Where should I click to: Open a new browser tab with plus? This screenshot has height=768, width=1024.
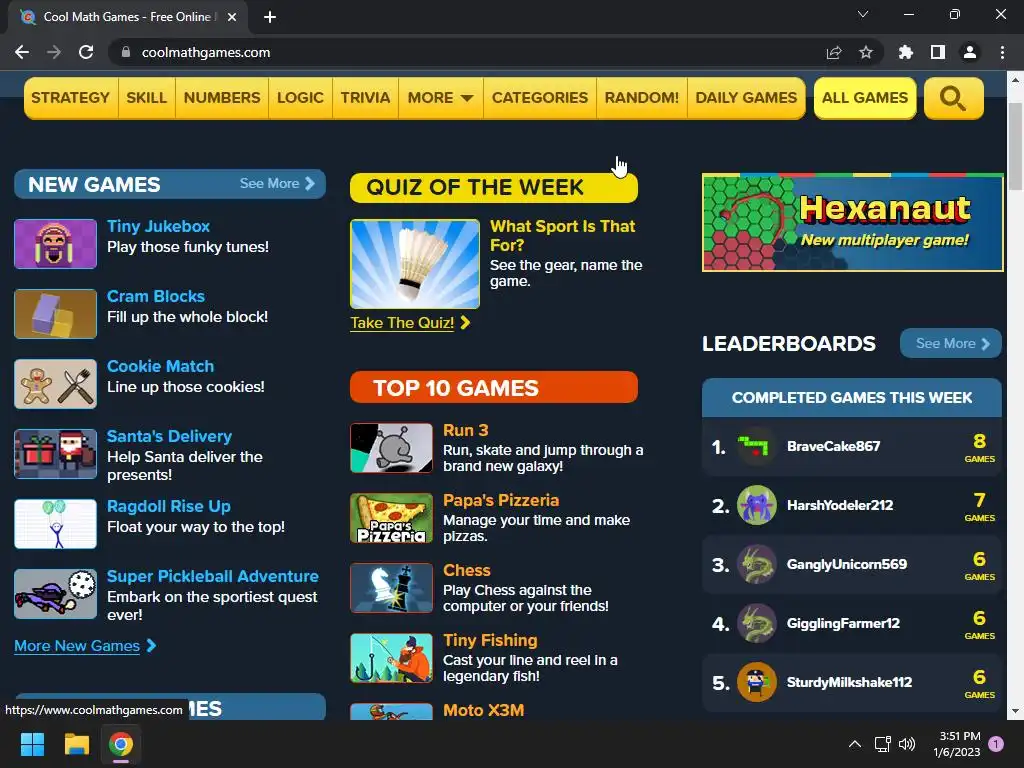coord(270,17)
